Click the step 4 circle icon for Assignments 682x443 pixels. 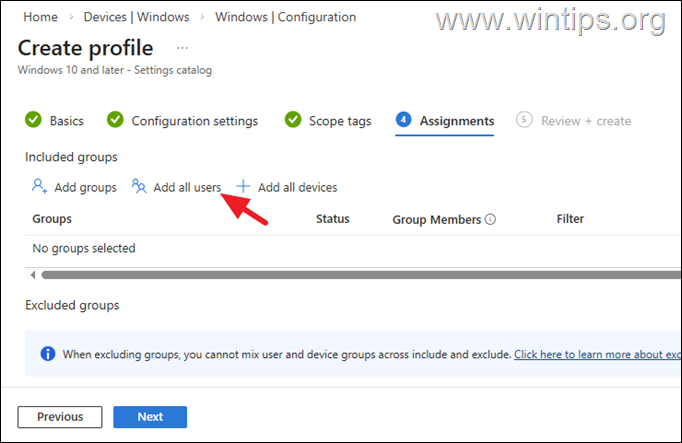pos(403,120)
